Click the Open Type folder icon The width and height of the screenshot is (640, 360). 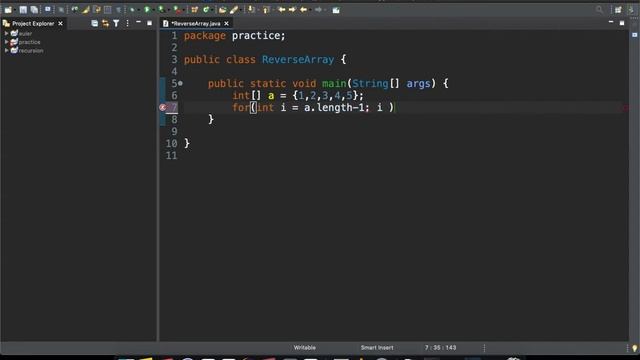coord(222,10)
